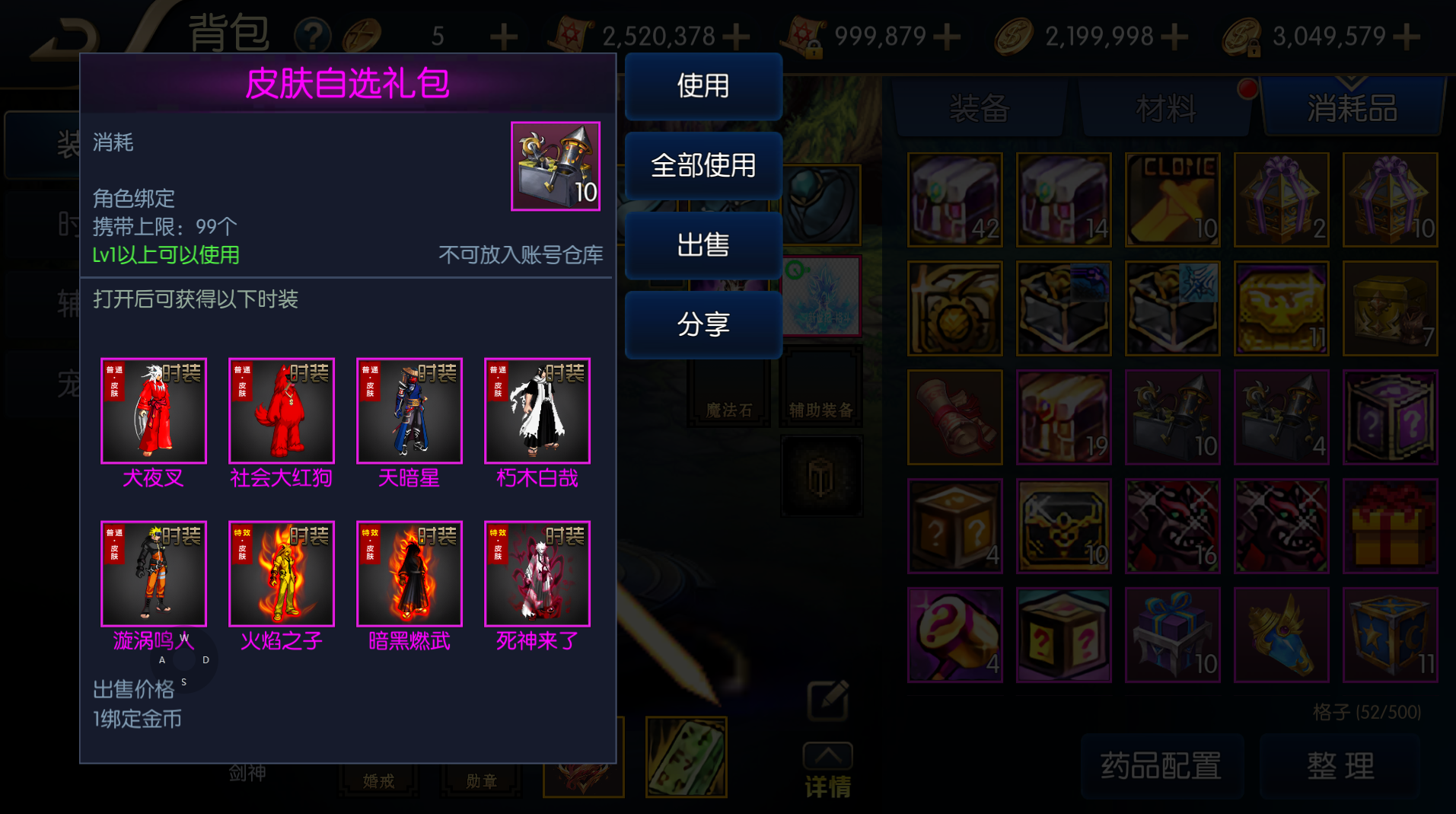
Task: Click the 全部使用 button
Action: (x=703, y=165)
